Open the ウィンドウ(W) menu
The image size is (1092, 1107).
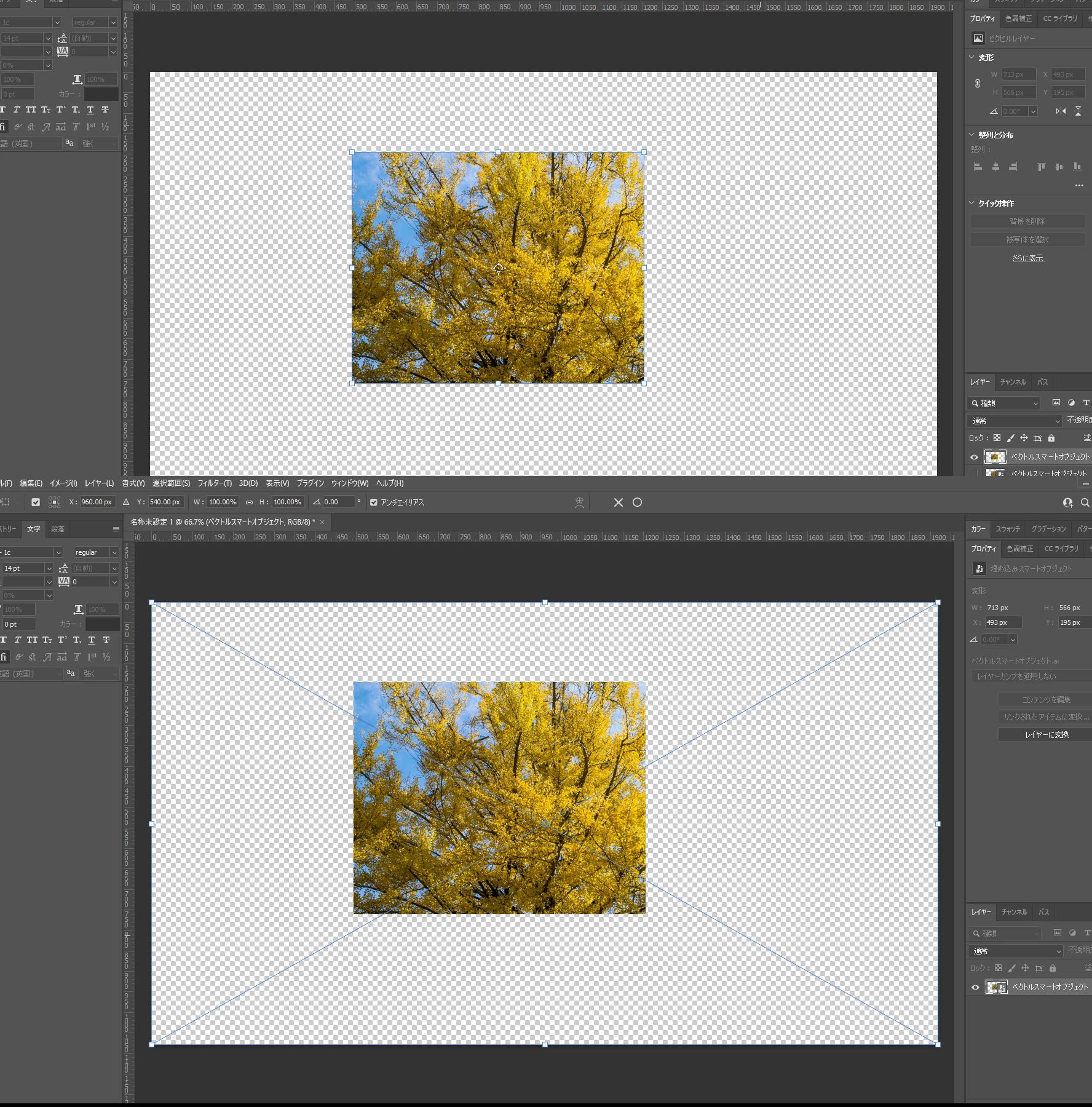[x=350, y=483]
